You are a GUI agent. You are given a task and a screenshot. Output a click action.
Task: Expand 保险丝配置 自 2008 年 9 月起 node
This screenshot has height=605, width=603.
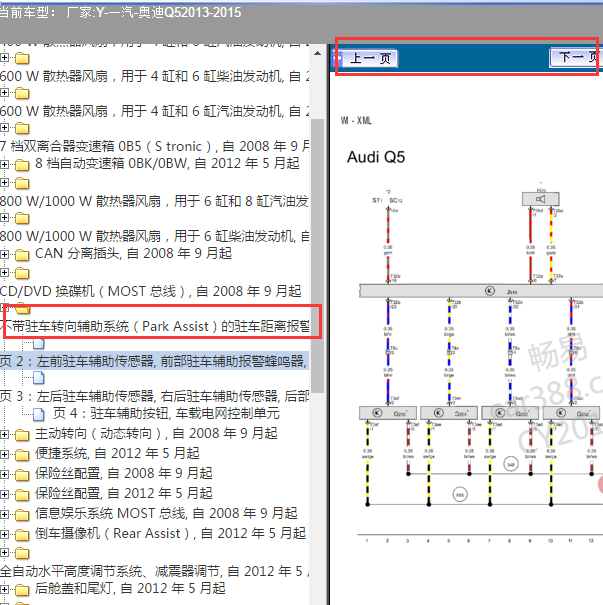pos(4,474)
